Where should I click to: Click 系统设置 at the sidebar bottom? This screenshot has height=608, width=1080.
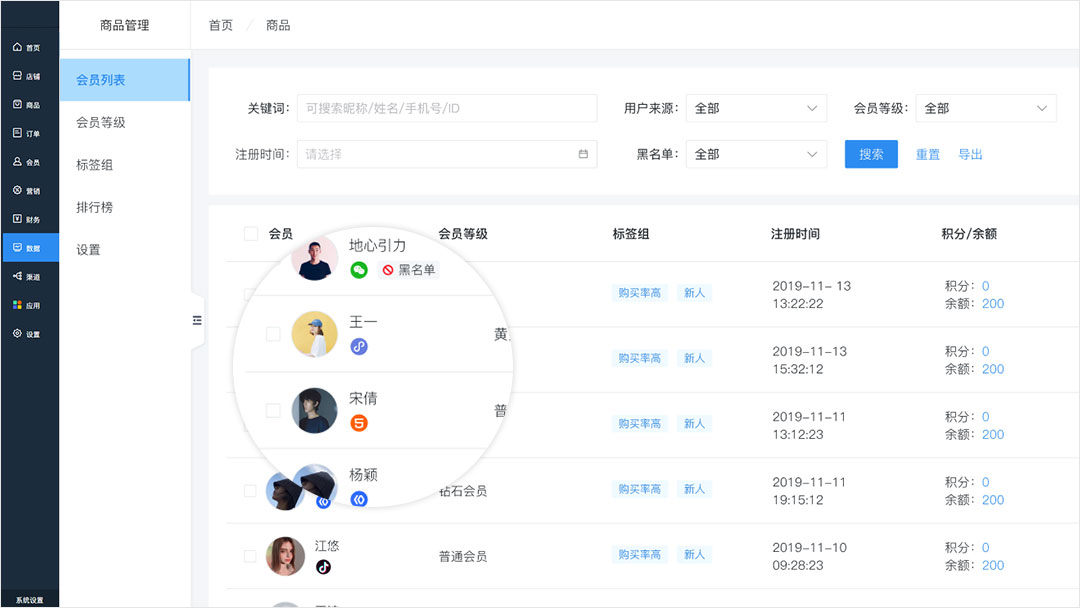30,600
